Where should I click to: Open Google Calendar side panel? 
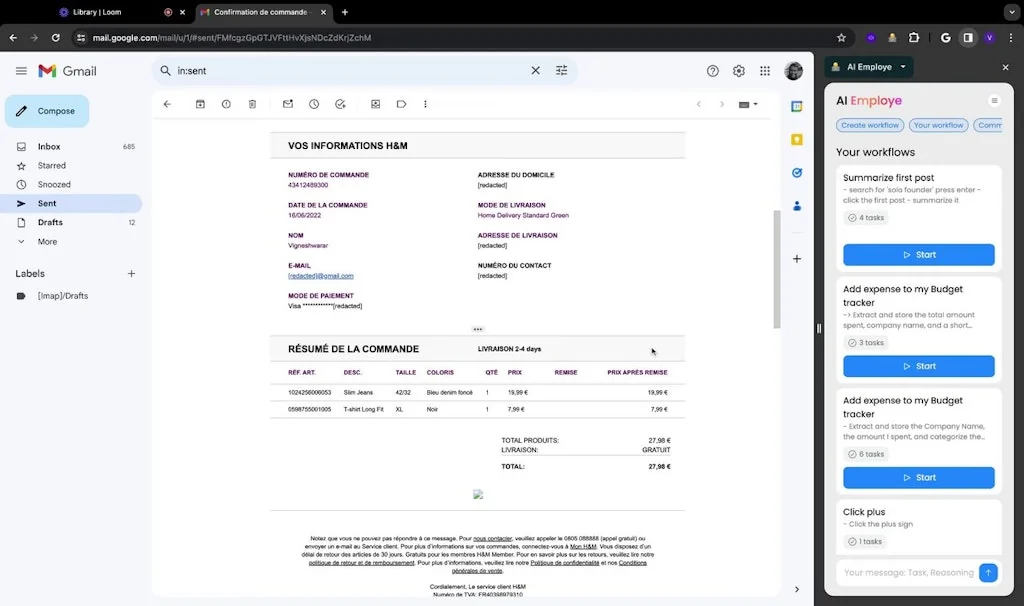coord(797,106)
